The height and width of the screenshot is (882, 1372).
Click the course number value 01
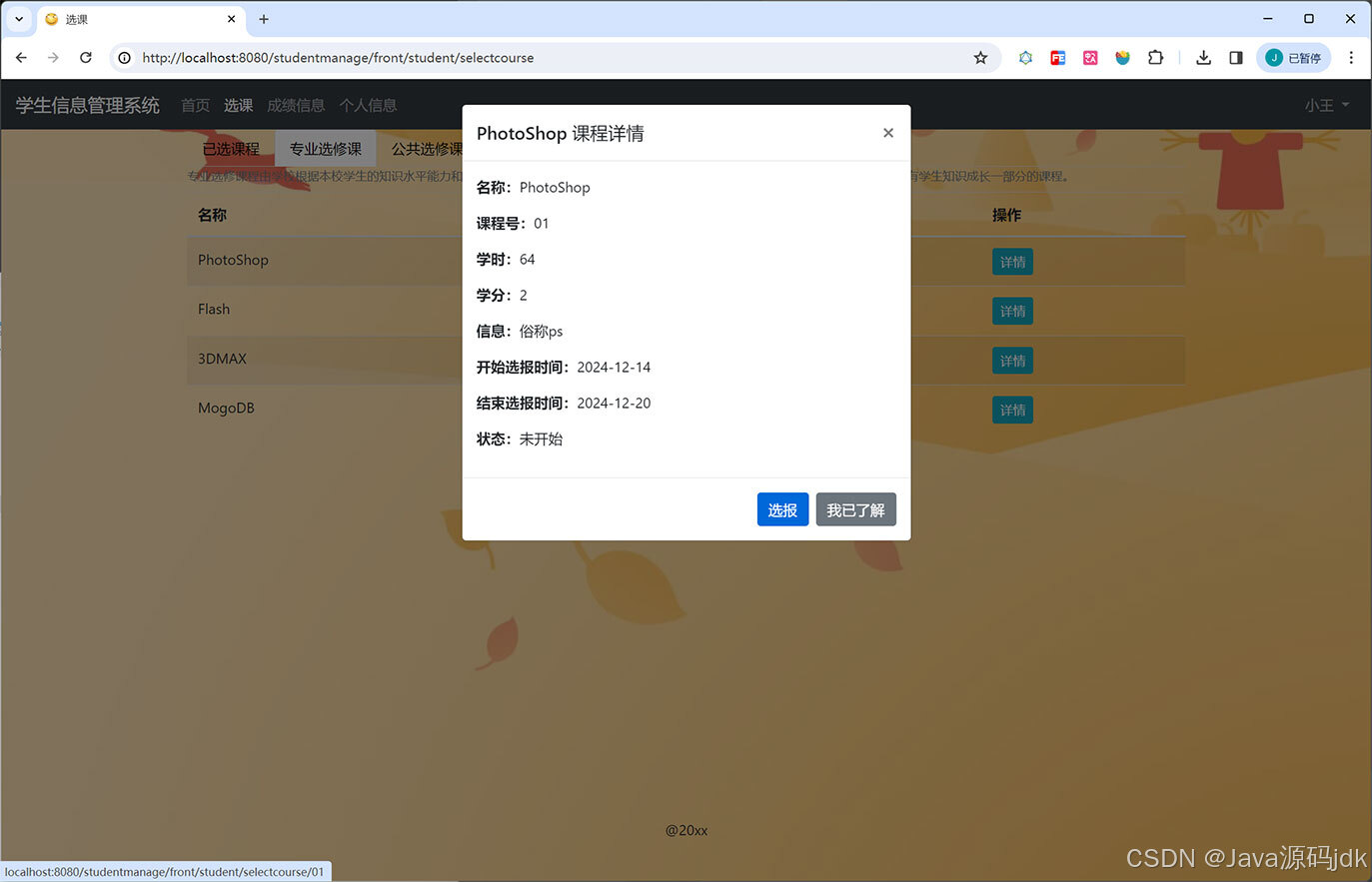[542, 223]
